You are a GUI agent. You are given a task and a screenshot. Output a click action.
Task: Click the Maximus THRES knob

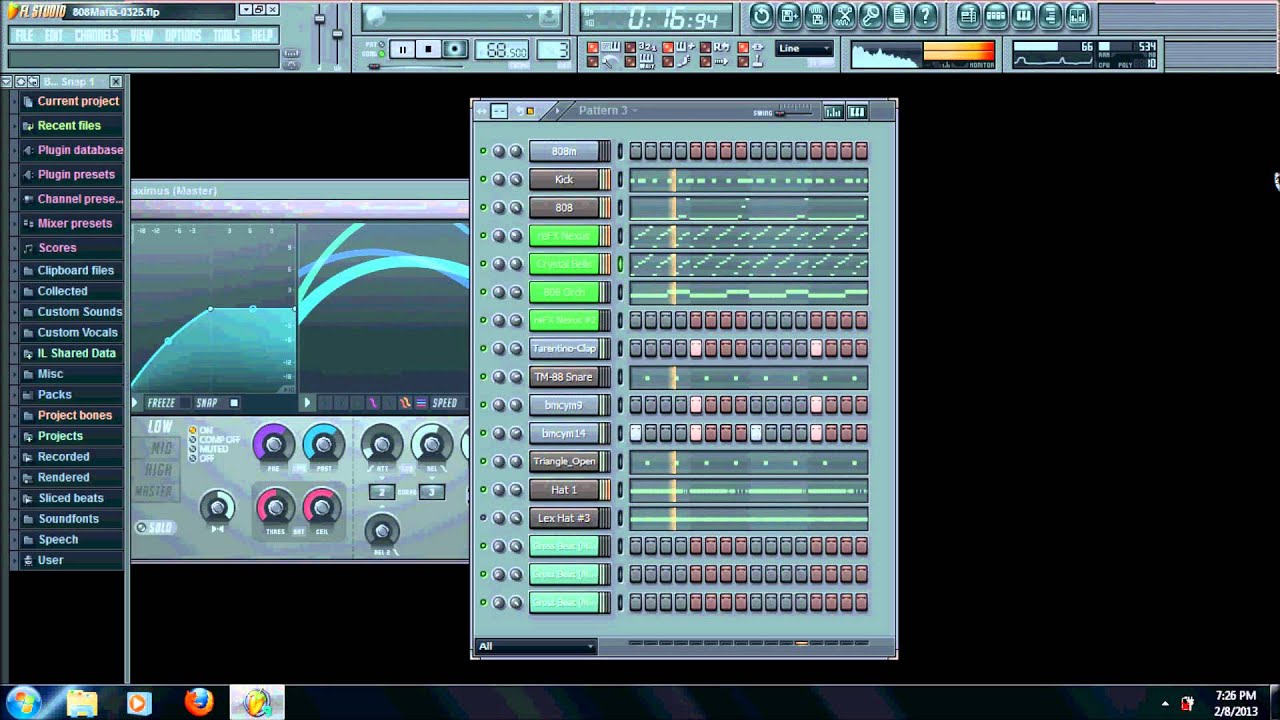point(275,508)
